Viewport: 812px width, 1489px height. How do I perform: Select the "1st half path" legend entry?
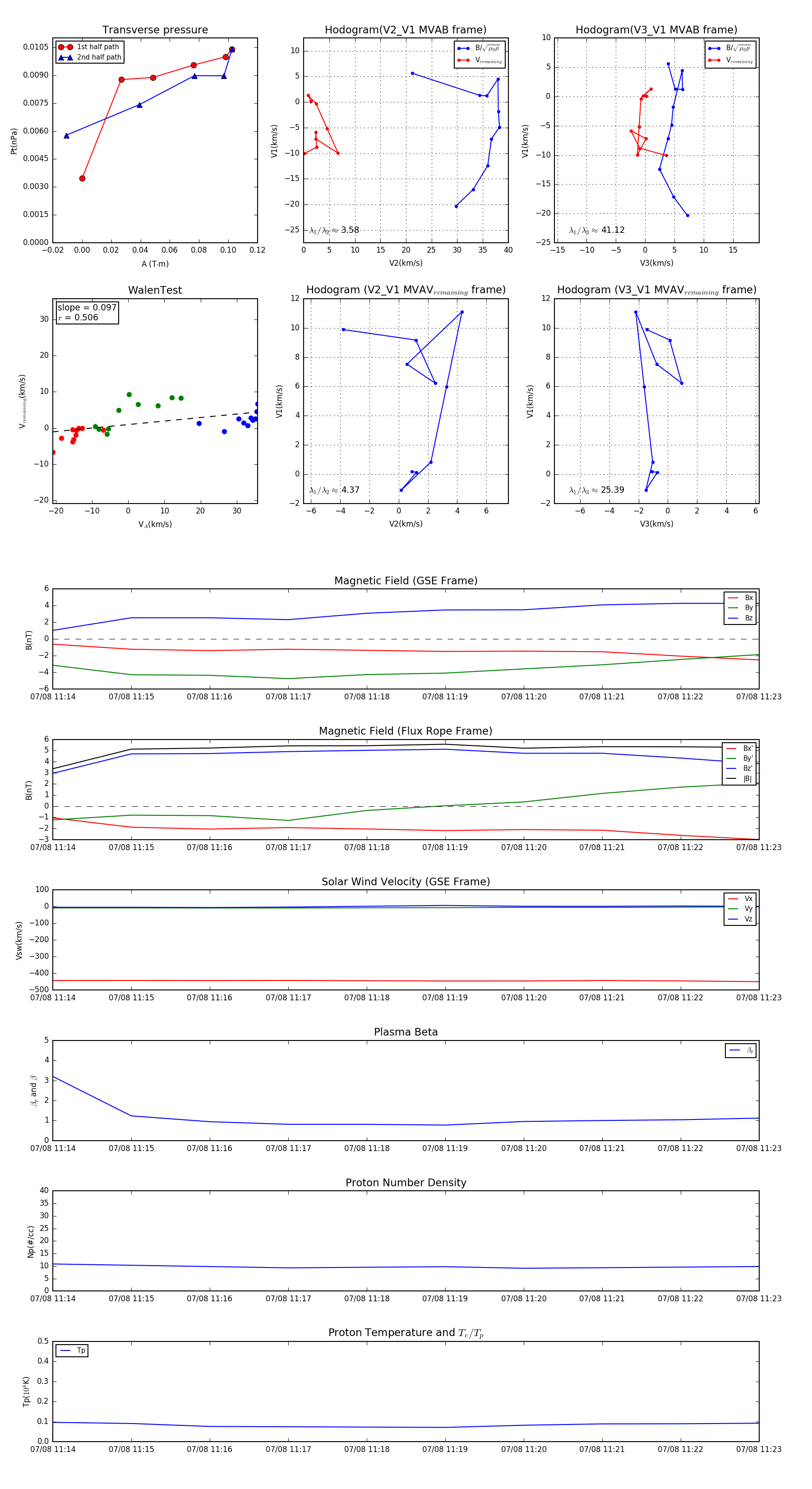click(x=89, y=47)
